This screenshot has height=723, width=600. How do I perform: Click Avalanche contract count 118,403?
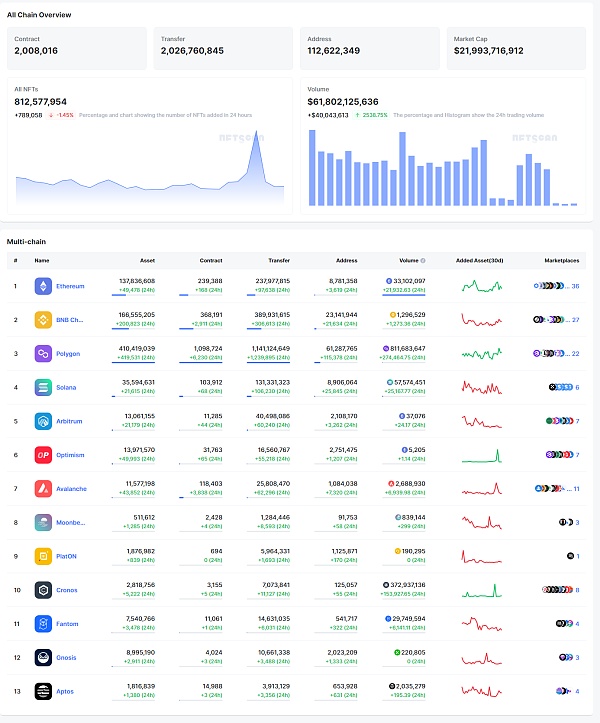(x=211, y=484)
